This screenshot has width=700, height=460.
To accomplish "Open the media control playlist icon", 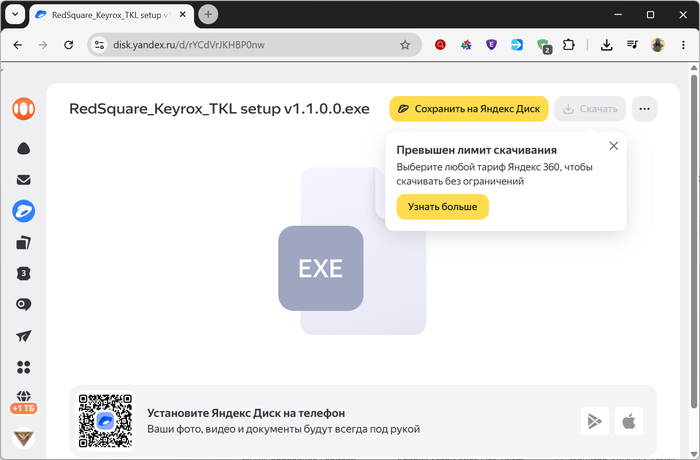I will [x=632, y=45].
